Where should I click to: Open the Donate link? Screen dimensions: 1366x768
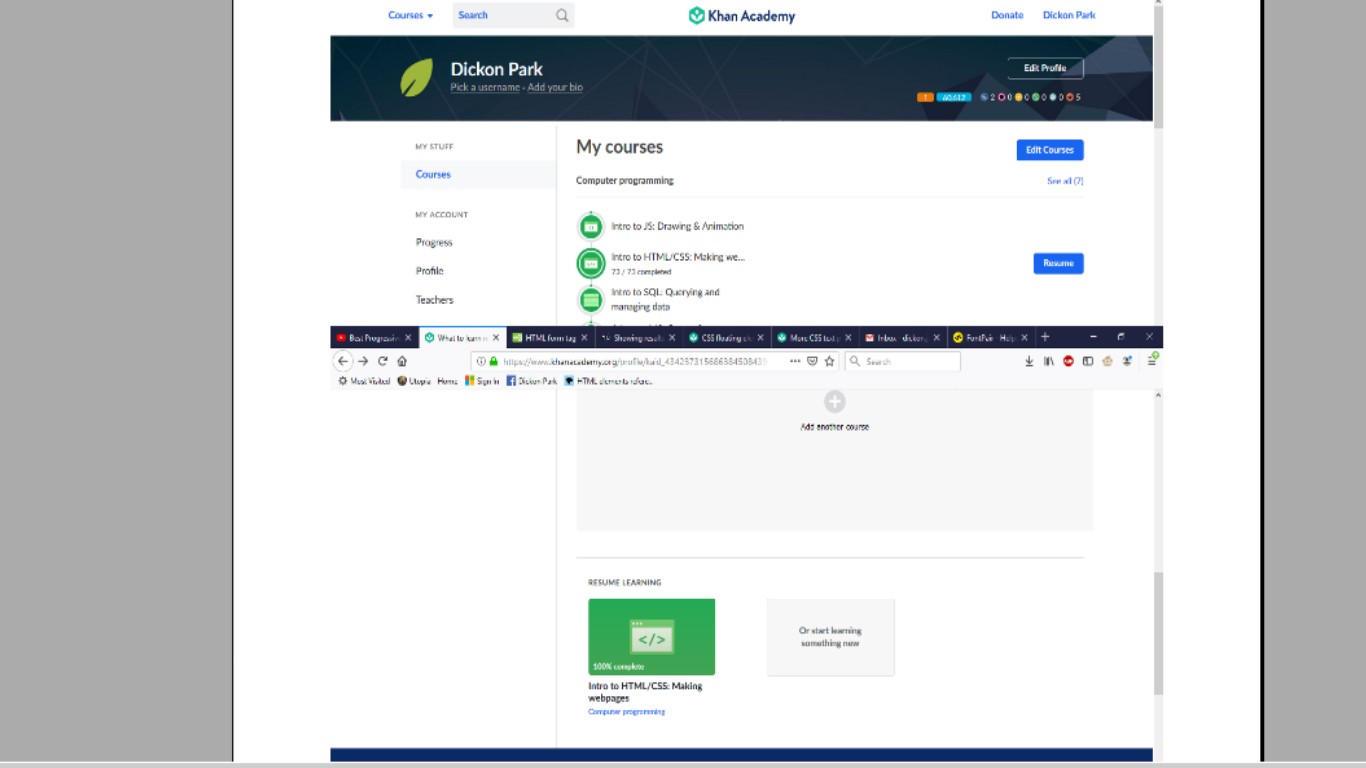tap(1007, 15)
